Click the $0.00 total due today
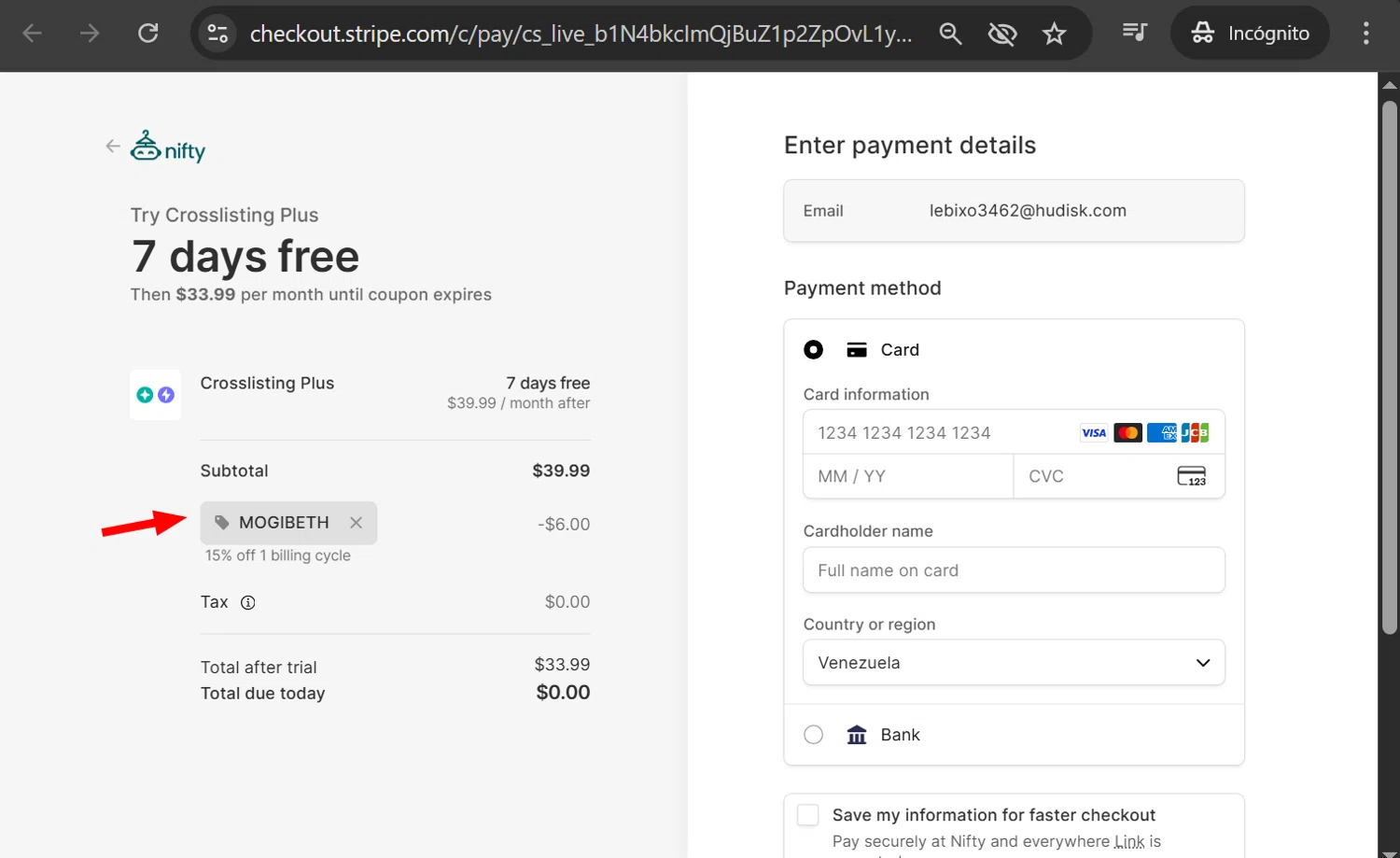This screenshot has height=858, width=1400. coord(563,693)
